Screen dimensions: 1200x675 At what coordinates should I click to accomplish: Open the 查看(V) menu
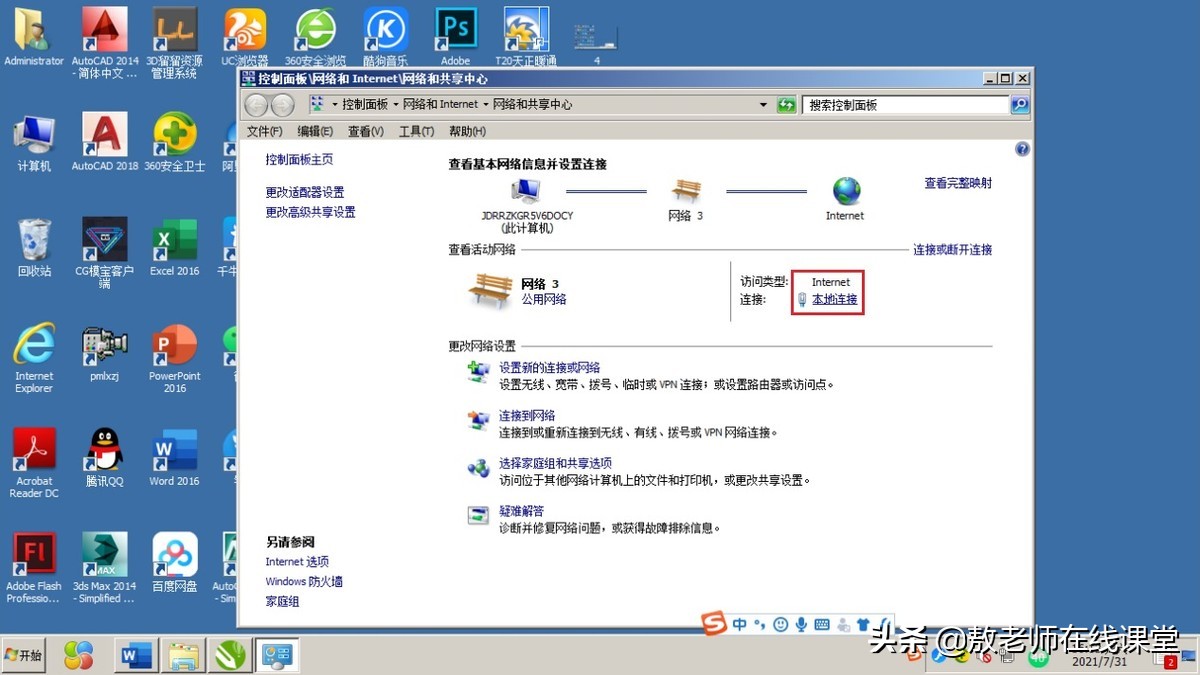coord(364,130)
